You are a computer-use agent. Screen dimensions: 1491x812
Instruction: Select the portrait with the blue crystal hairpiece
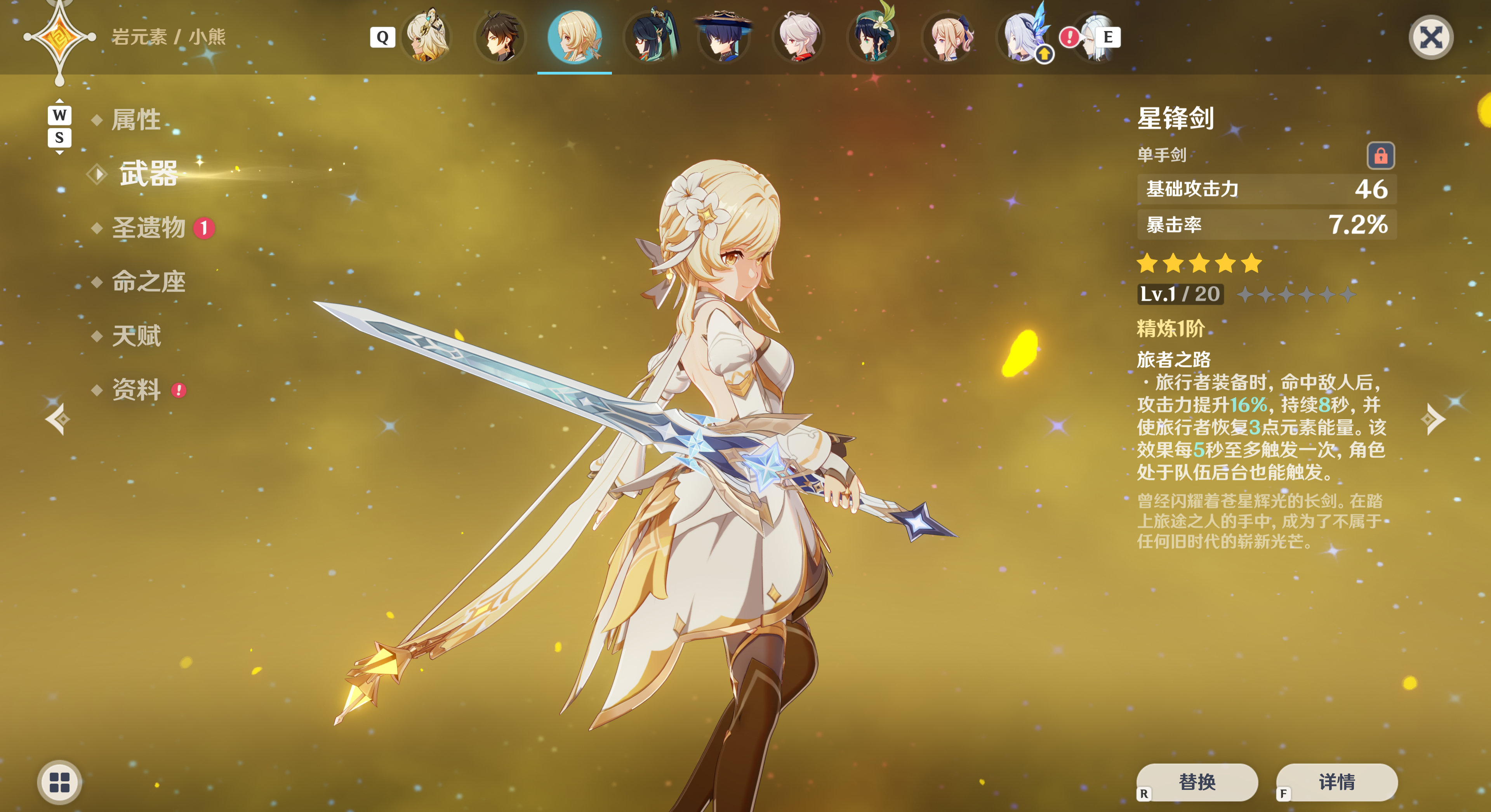(1022, 36)
